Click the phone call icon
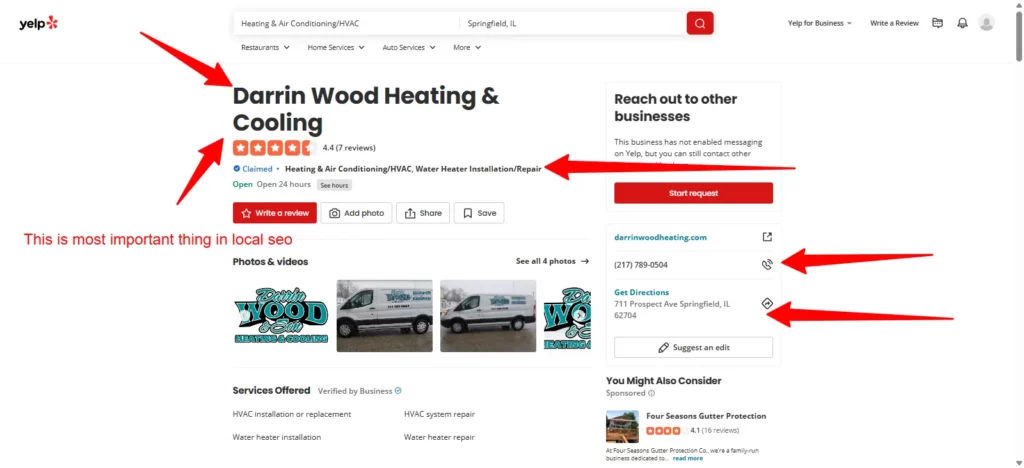This screenshot has width=1024, height=468. click(767, 265)
